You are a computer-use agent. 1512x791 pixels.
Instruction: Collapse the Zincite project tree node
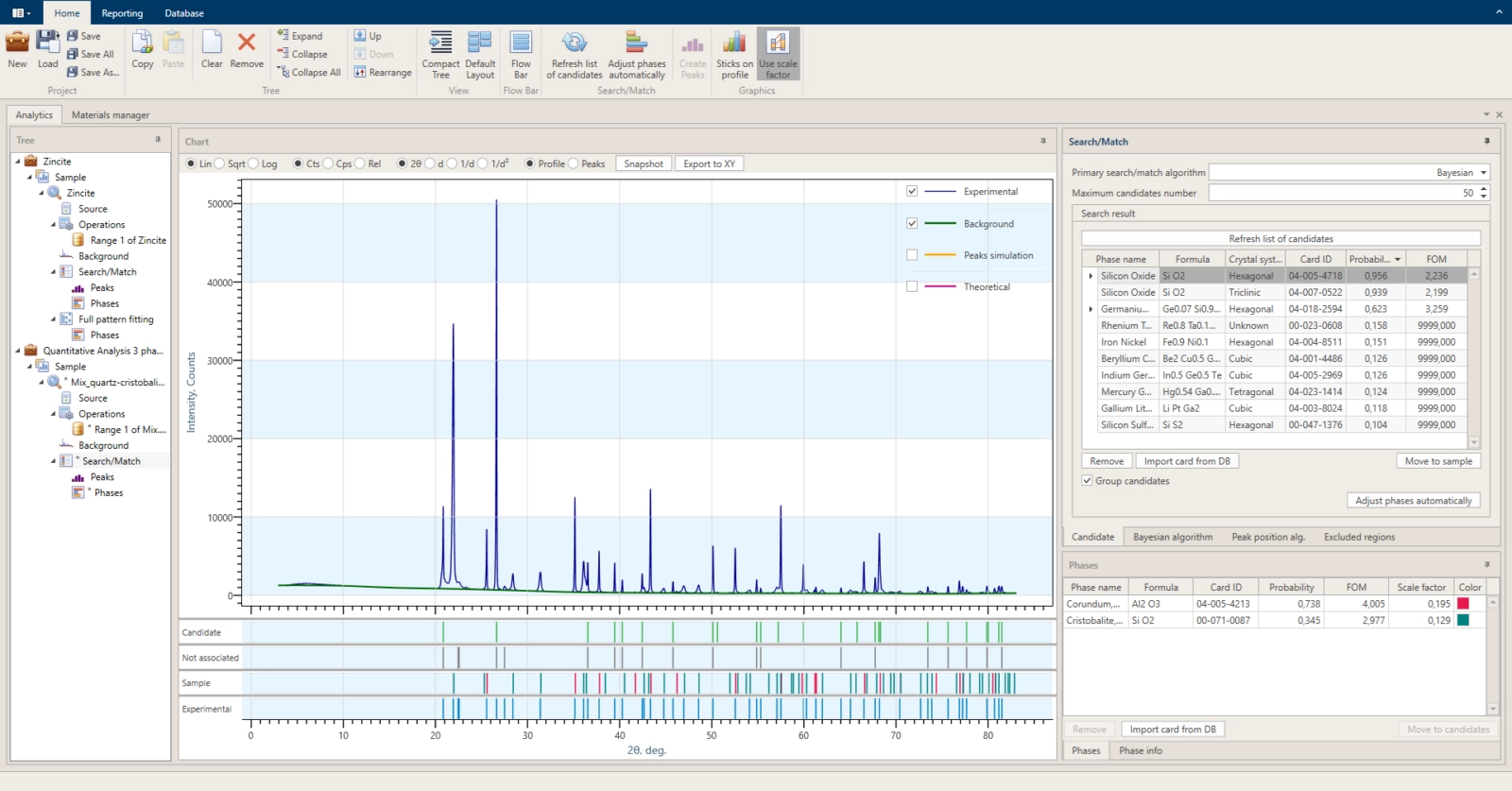pyautogui.click(x=18, y=162)
